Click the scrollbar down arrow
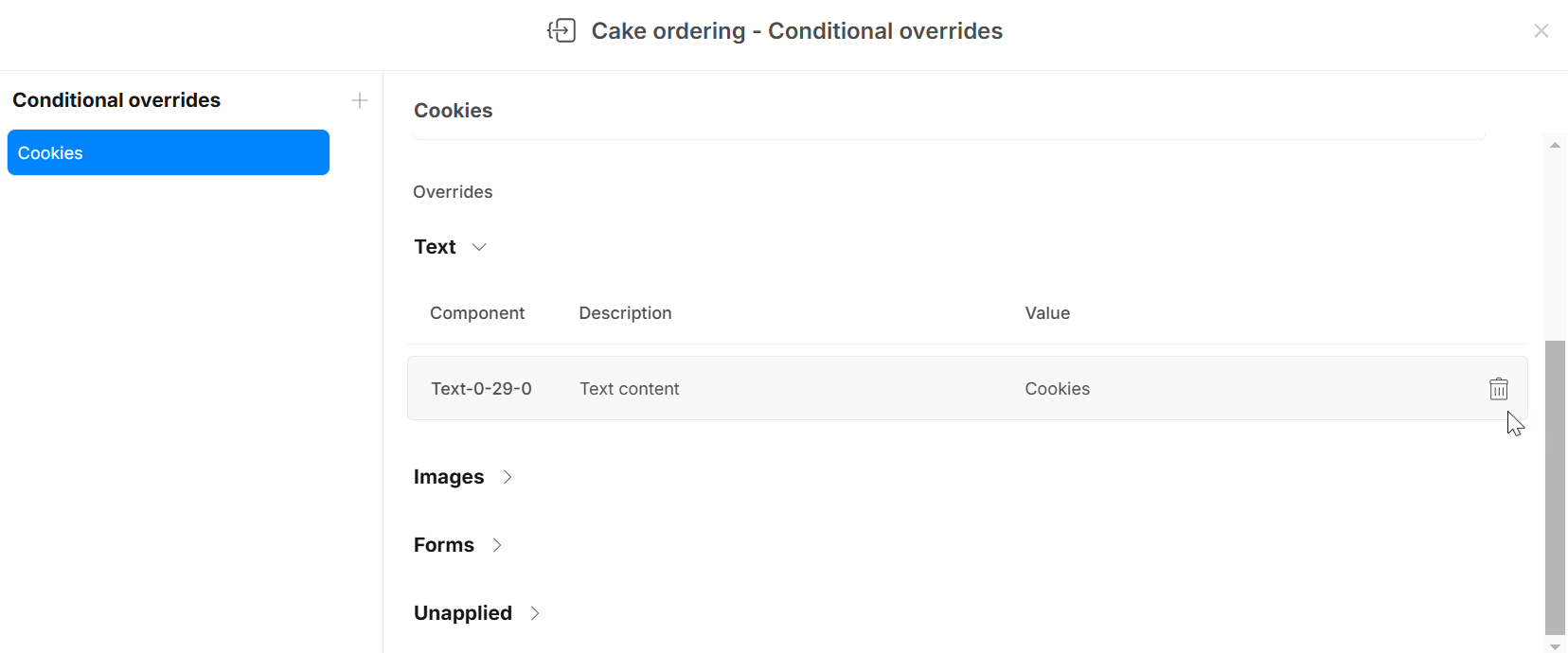 pyautogui.click(x=1555, y=646)
